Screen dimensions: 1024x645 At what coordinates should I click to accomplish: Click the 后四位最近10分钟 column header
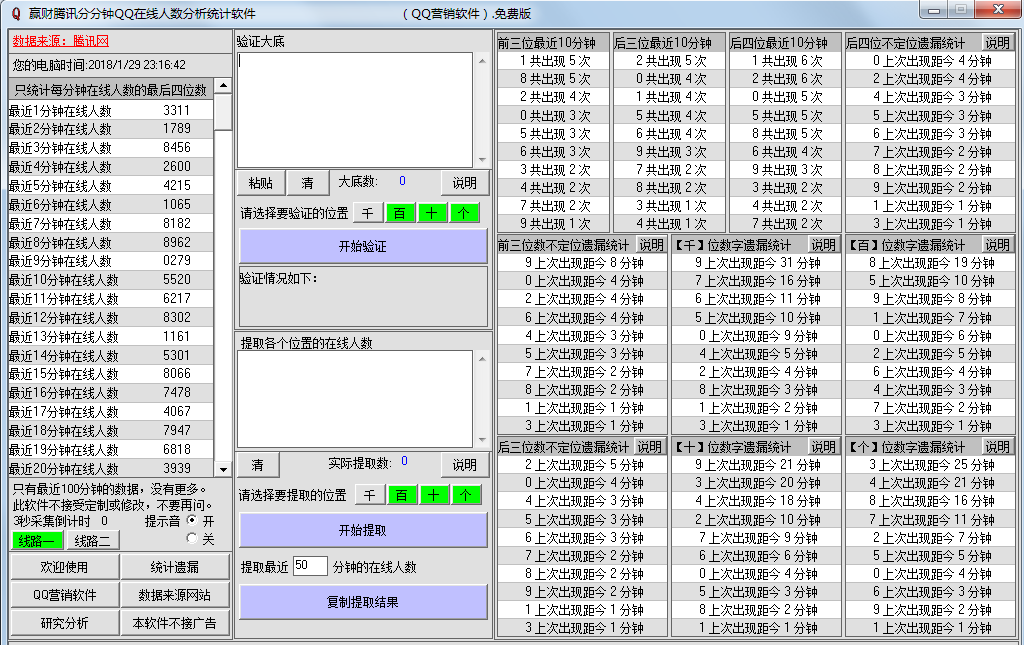tap(786, 43)
